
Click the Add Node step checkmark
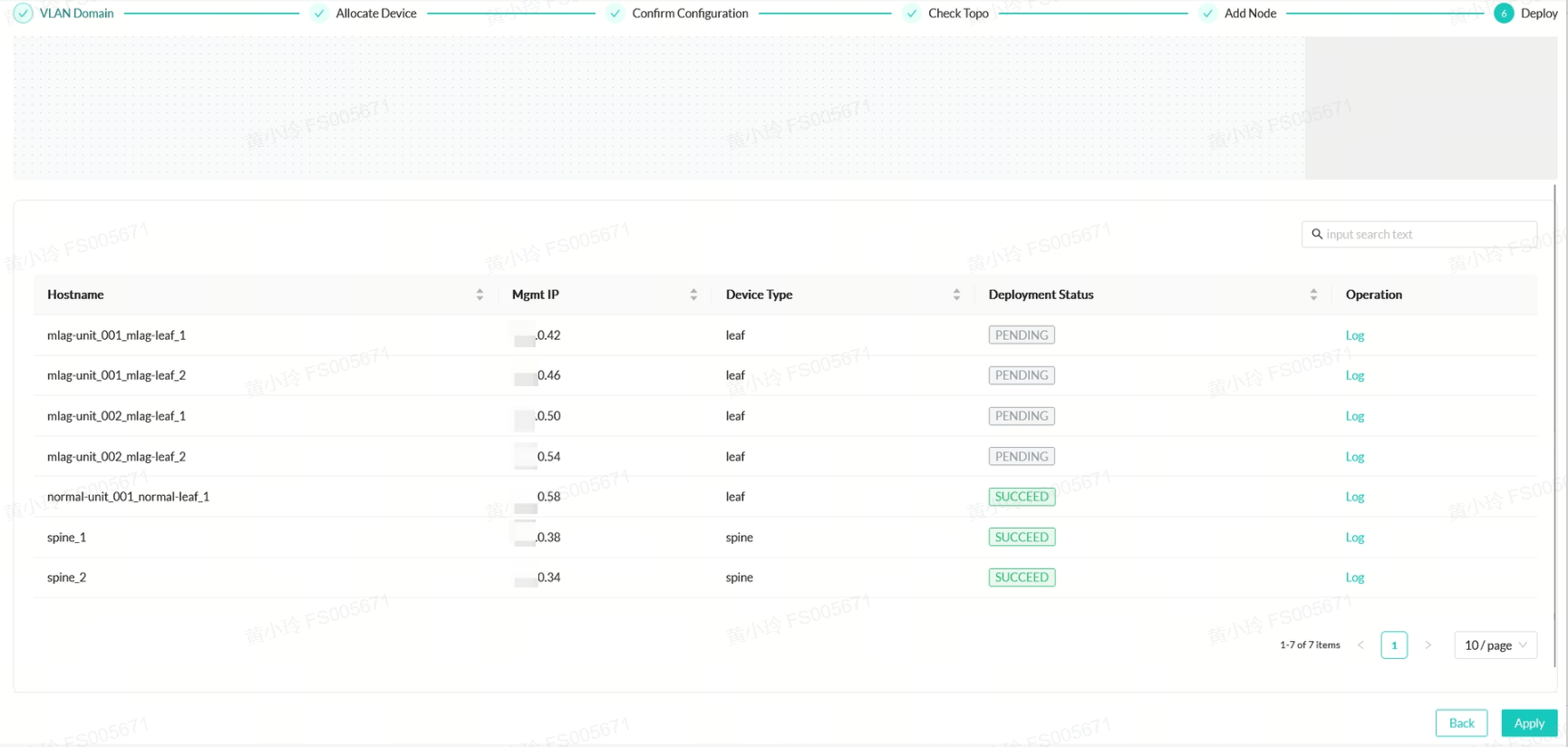point(1207,14)
